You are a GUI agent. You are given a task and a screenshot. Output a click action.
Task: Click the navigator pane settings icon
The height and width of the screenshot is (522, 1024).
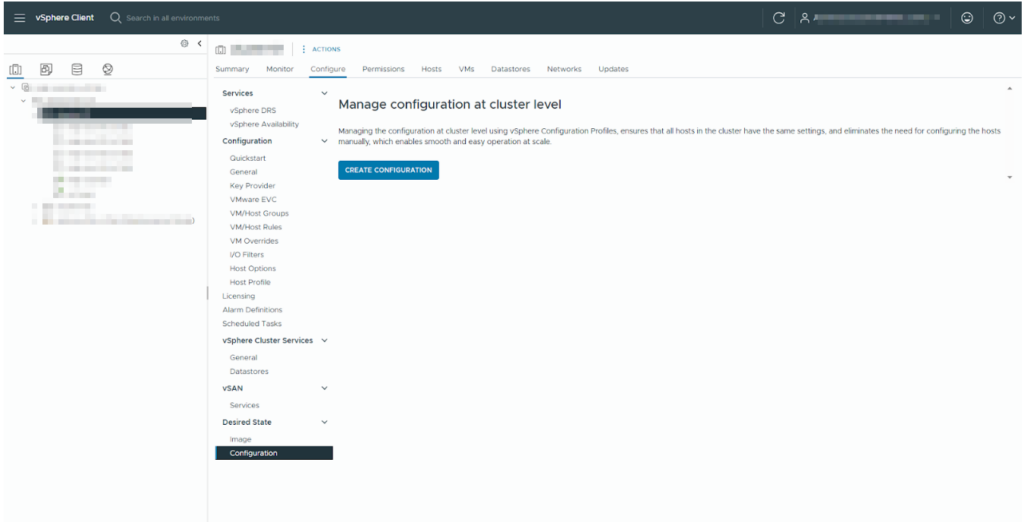(184, 44)
